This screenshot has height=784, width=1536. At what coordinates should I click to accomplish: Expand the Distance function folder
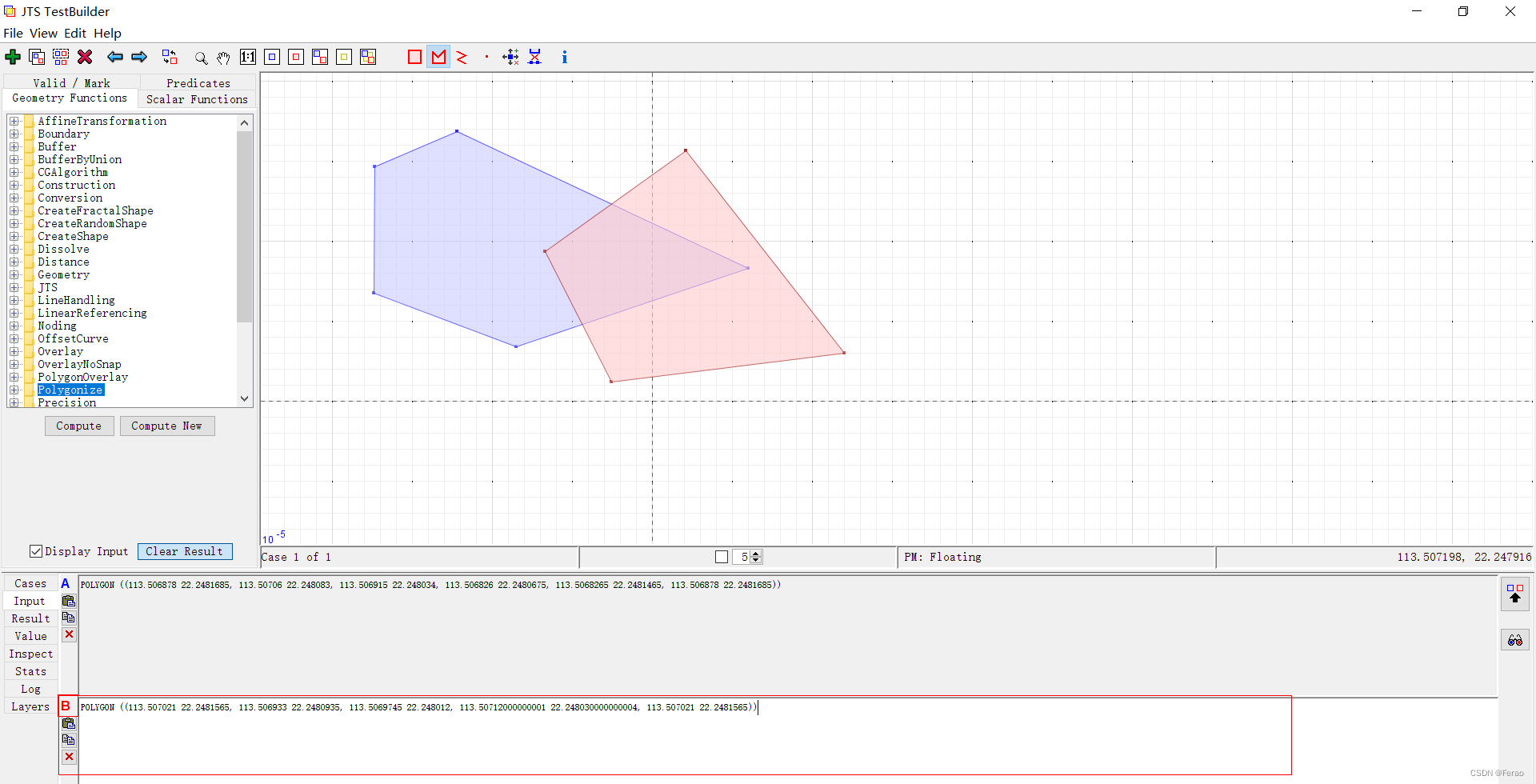(x=14, y=262)
